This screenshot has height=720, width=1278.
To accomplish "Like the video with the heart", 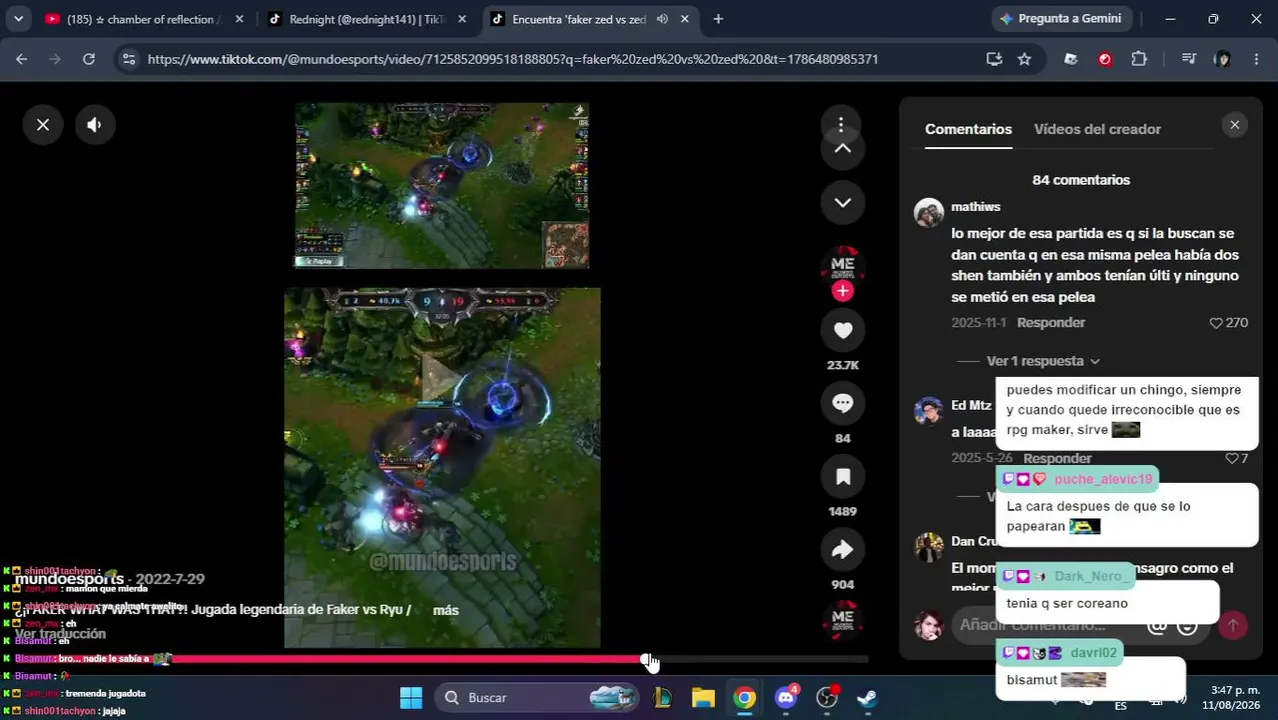I will 842,331.
